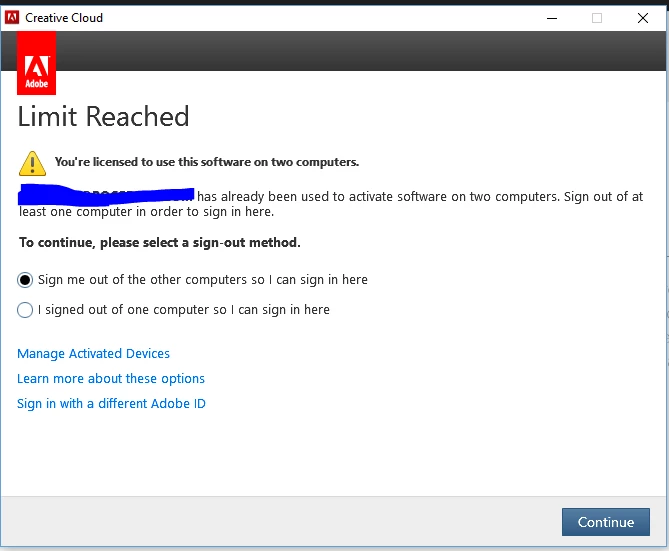Click the Adobe logo badge
The height and width of the screenshot is (551, 669).
(x=36, y=63)
